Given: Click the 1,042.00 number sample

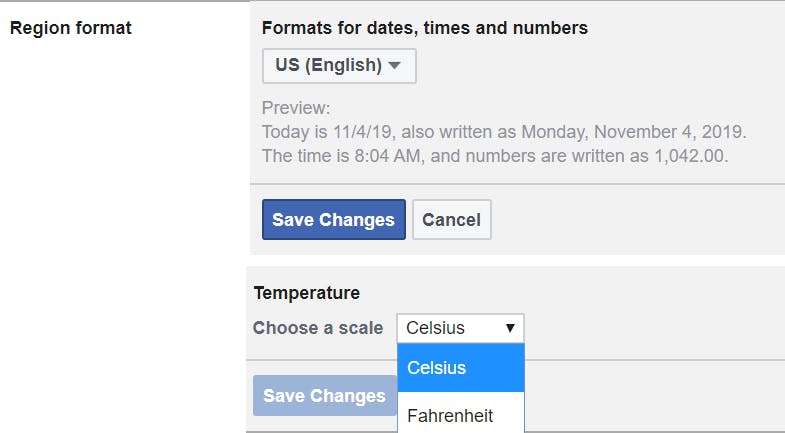Looking at the screenshot, I should click(x=691, y=156).
